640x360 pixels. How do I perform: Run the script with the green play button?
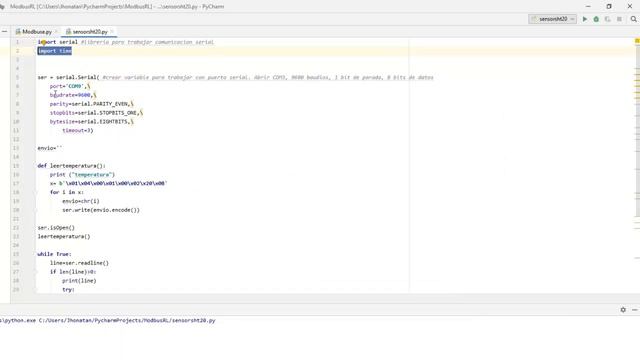(584, 19)
